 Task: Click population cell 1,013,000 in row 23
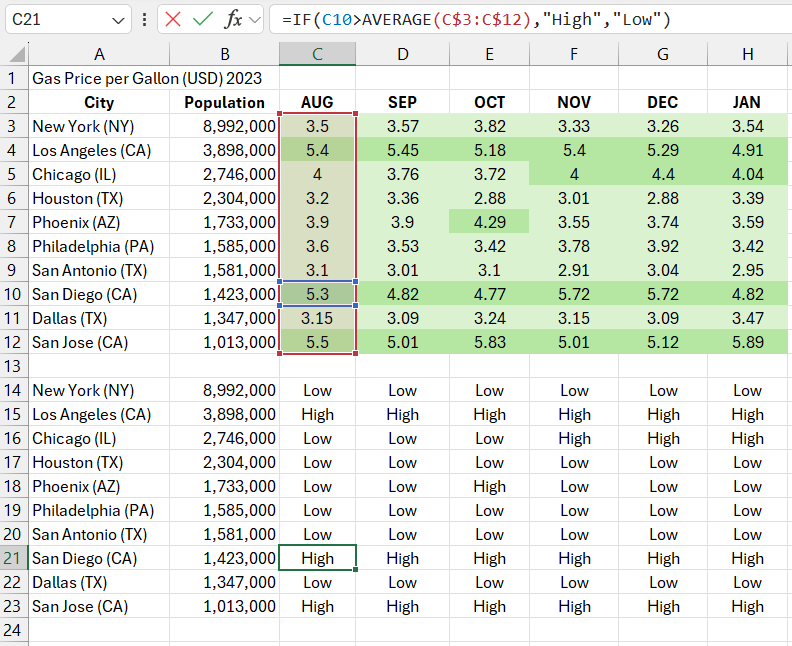point(225,606)
